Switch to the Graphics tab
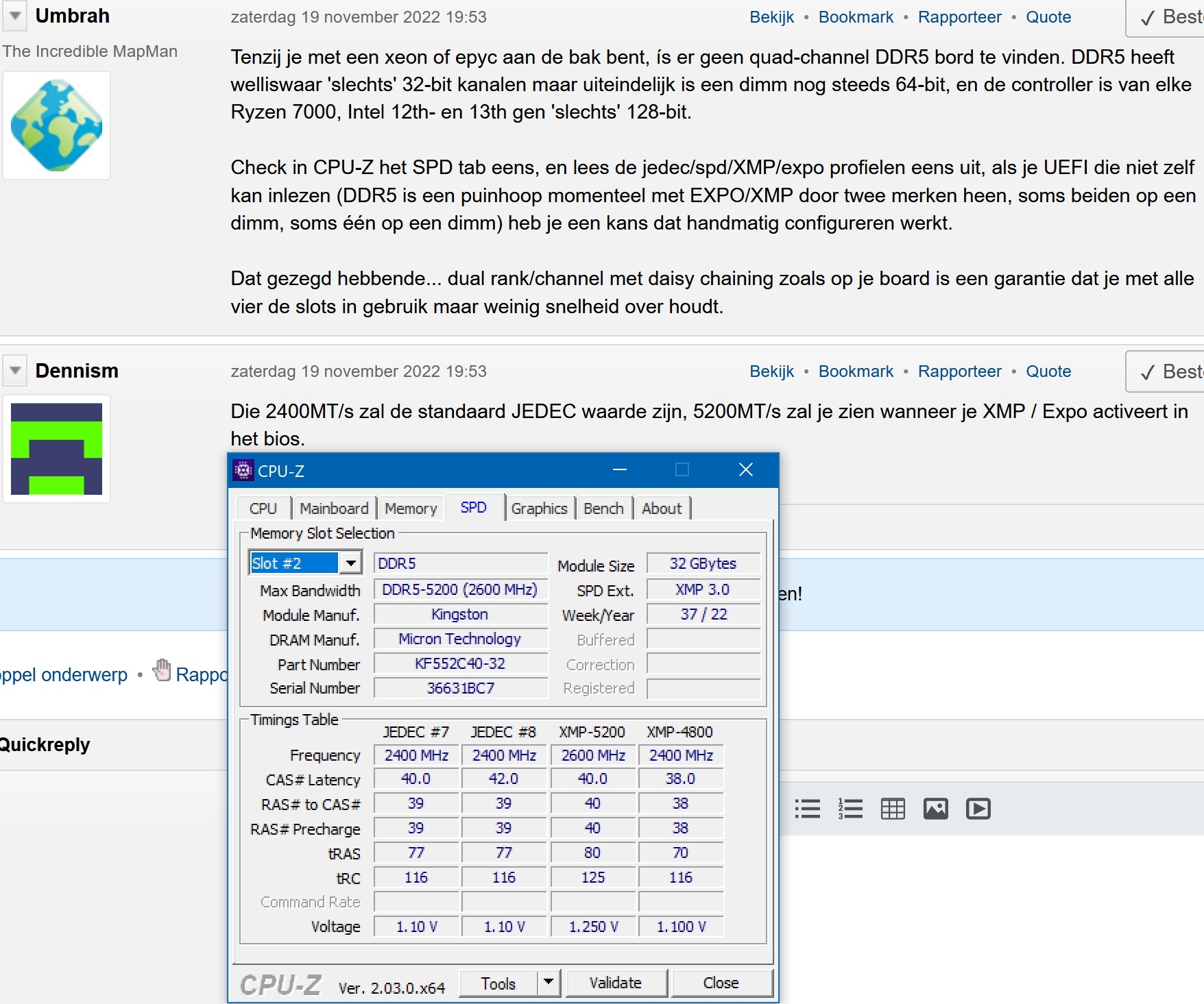 (540, 509)
